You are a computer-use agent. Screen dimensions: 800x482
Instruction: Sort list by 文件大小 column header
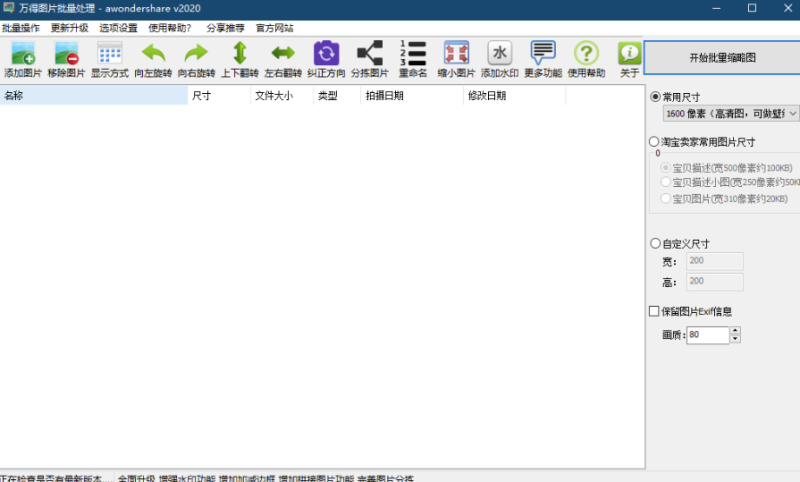click(273, 96)
